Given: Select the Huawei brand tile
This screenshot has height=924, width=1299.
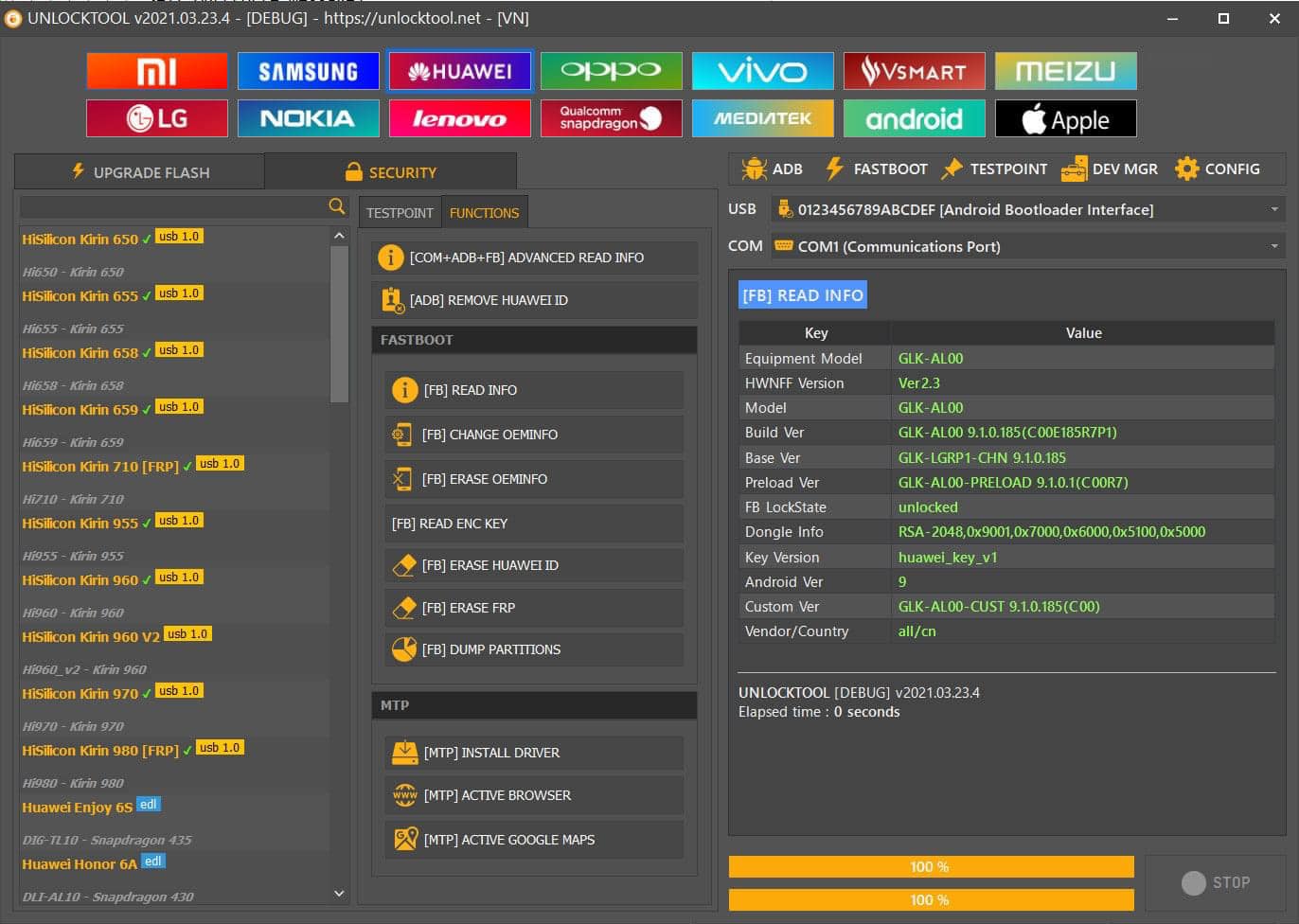Looking at the screenshot, I should tap(460, 71).
